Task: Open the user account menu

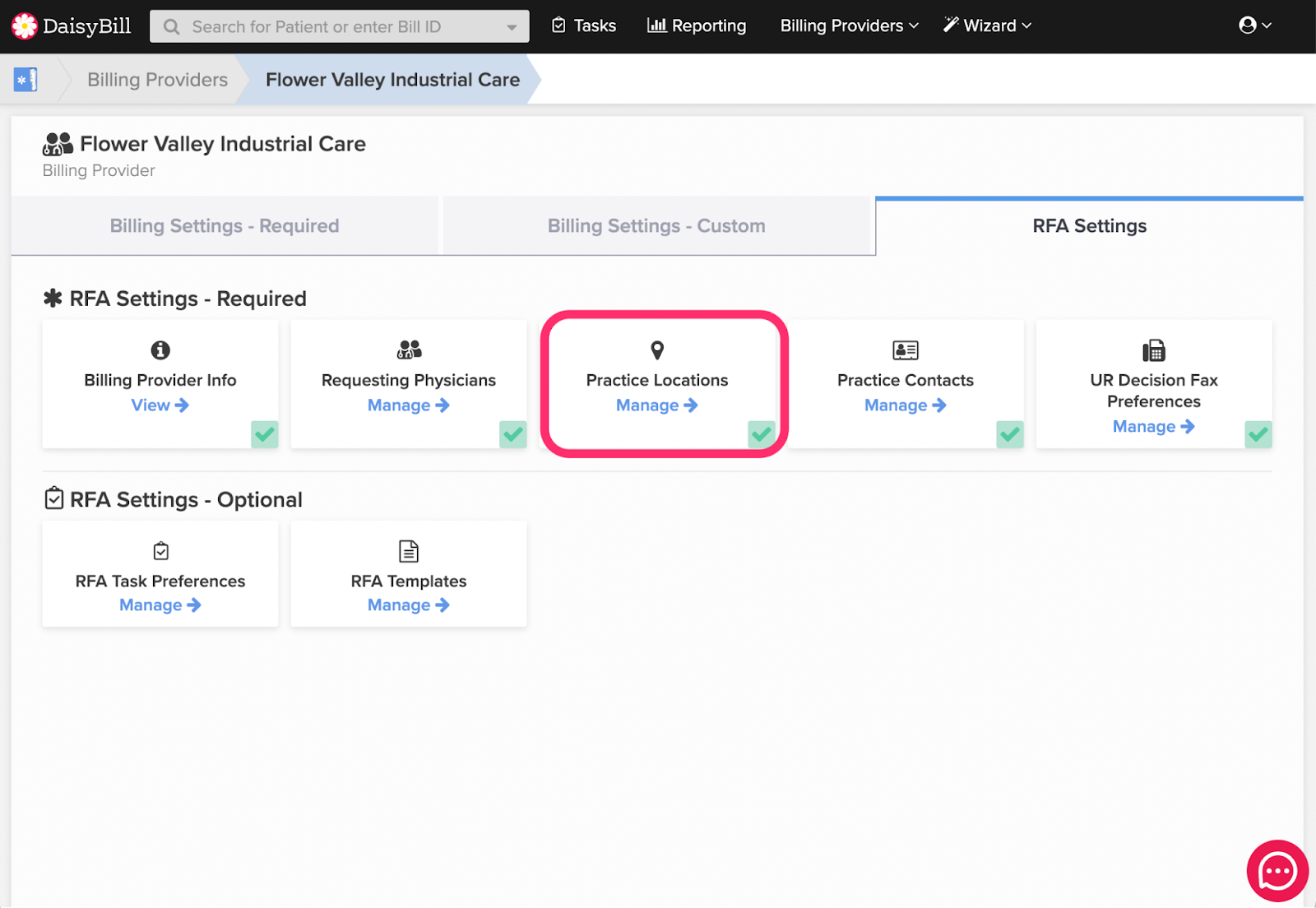Action: point(1255,25)
